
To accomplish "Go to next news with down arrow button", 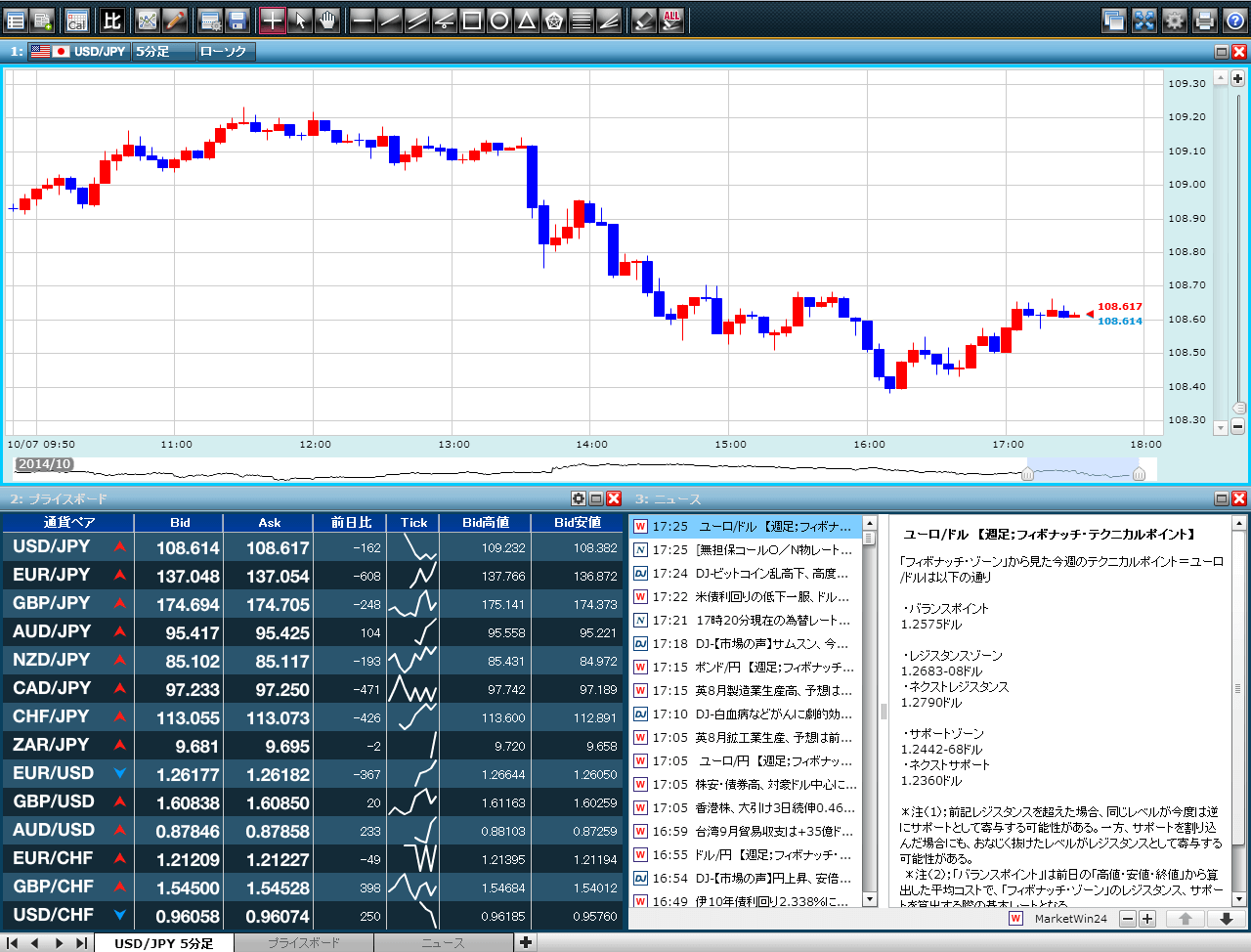I will coord(1226,919).
